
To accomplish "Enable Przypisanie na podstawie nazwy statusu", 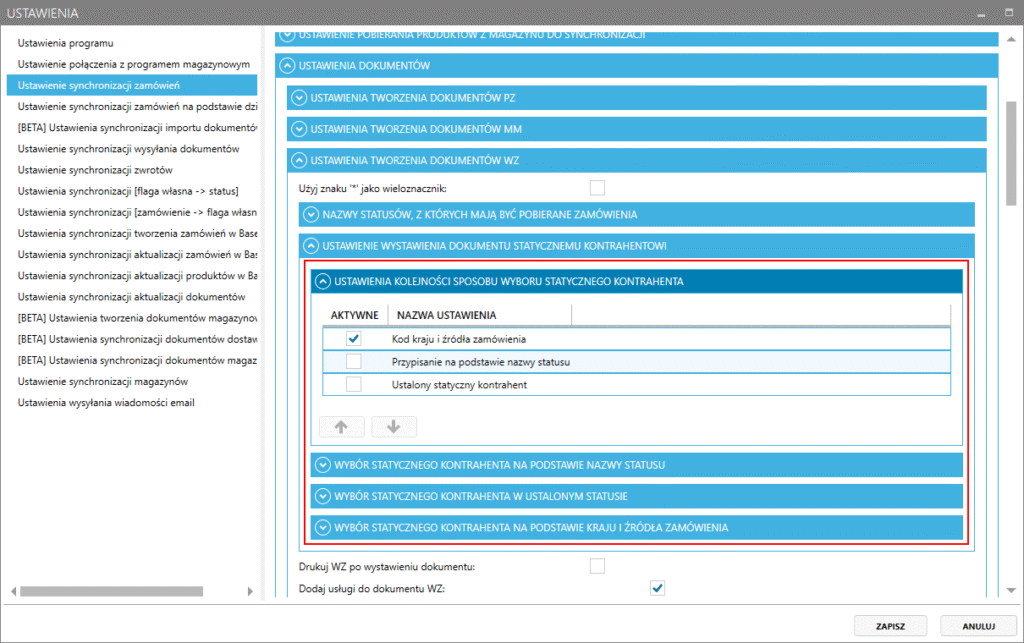I will (x=353, y=362).
